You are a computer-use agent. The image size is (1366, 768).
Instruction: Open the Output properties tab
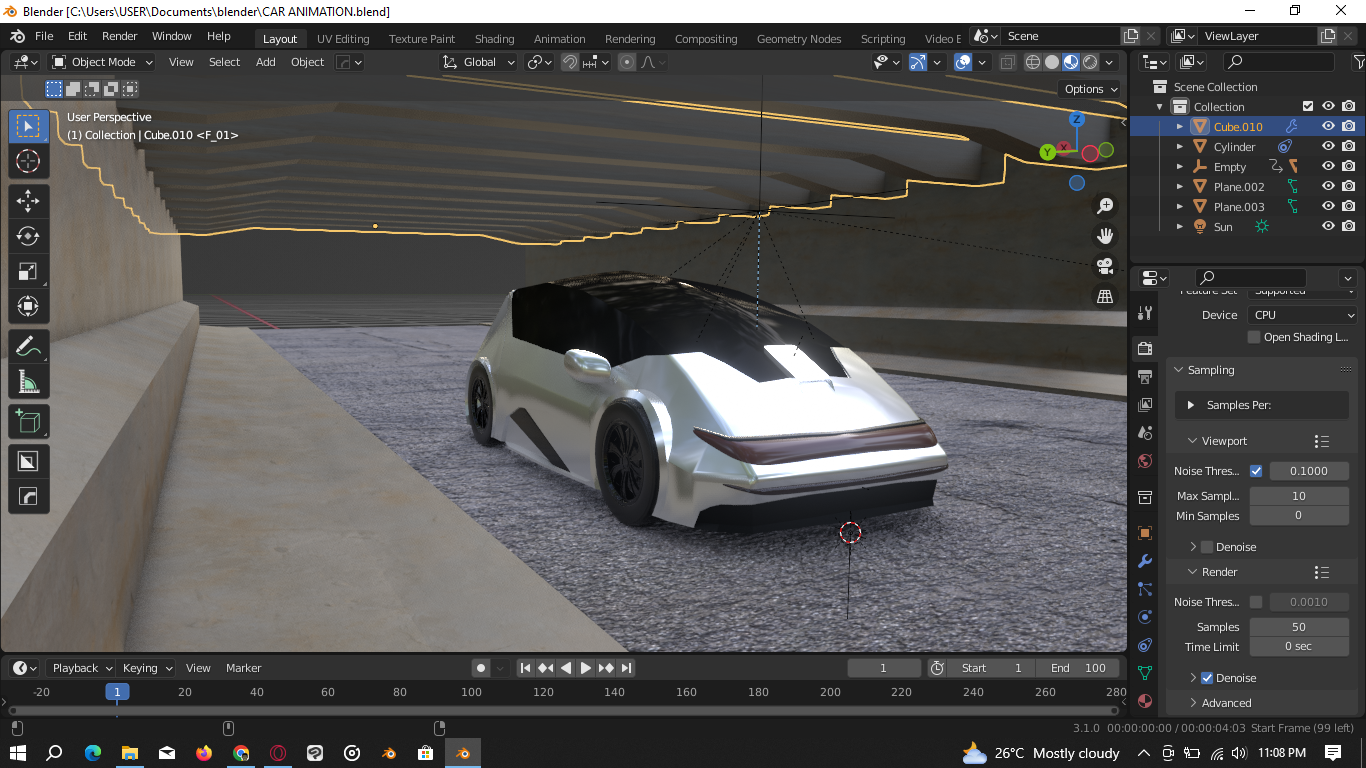coord(1145,376)
